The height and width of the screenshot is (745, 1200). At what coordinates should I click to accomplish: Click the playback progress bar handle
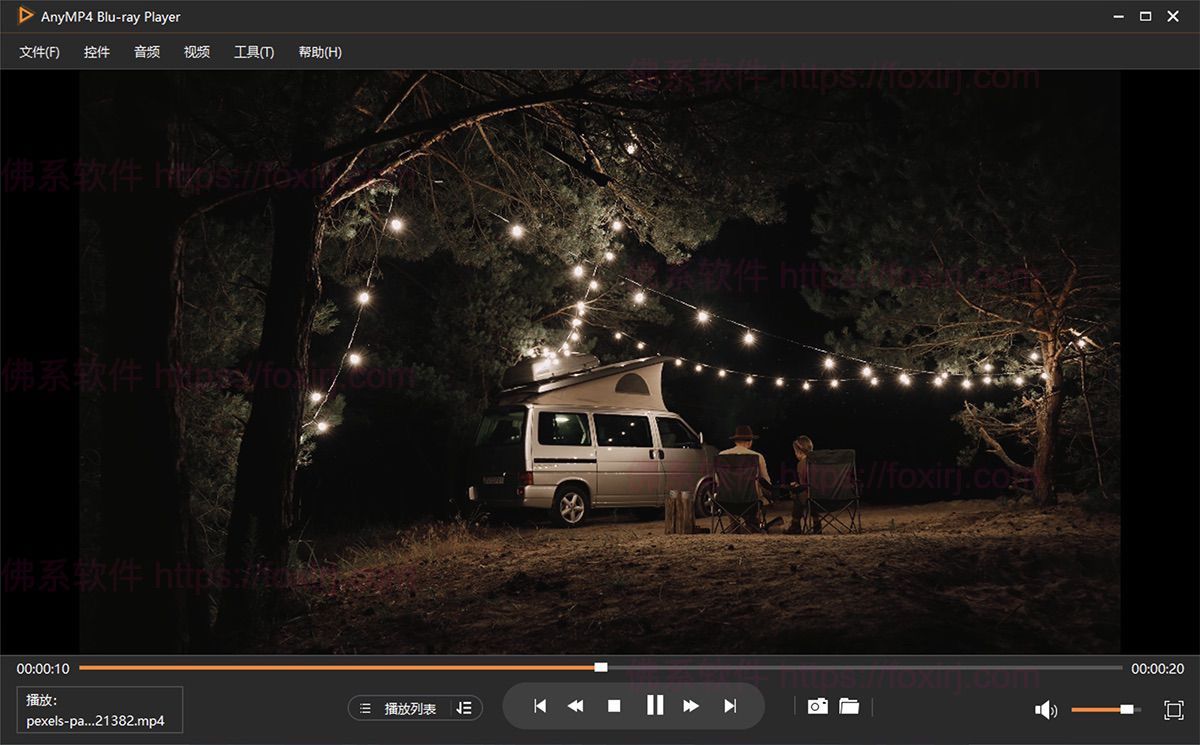tap(601, 667)
